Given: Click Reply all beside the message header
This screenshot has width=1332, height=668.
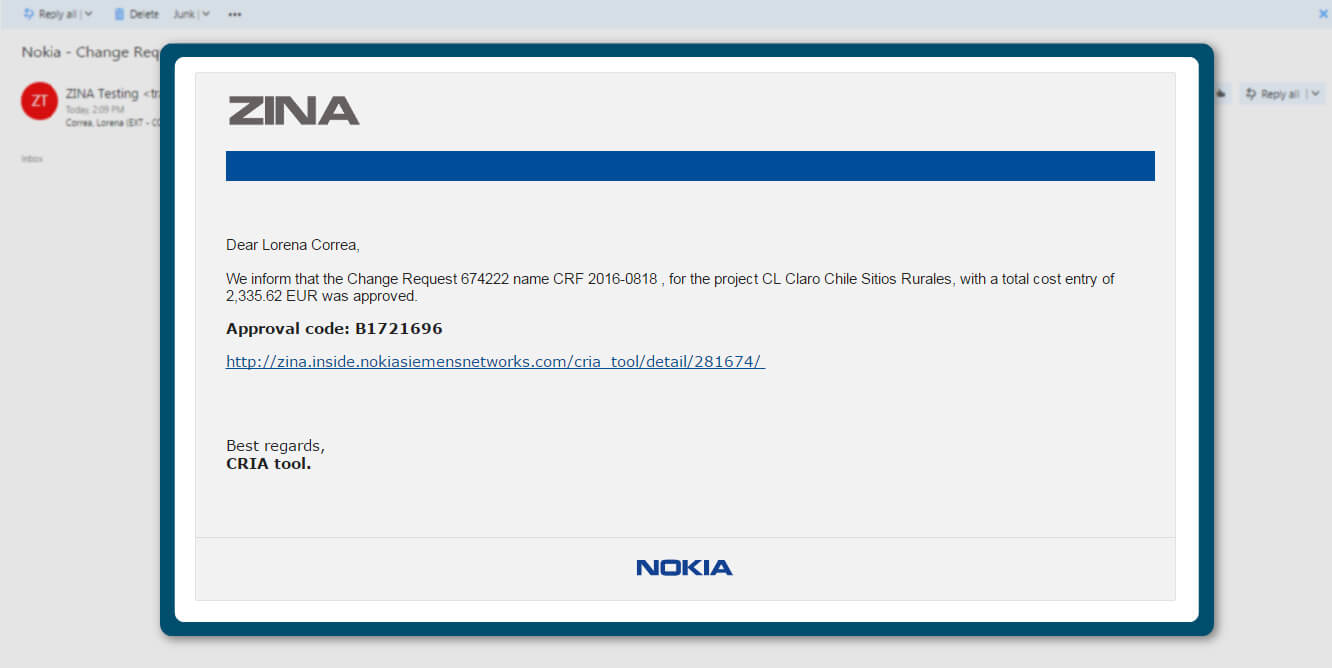Looking at the screenshot, I should 1272,94.
